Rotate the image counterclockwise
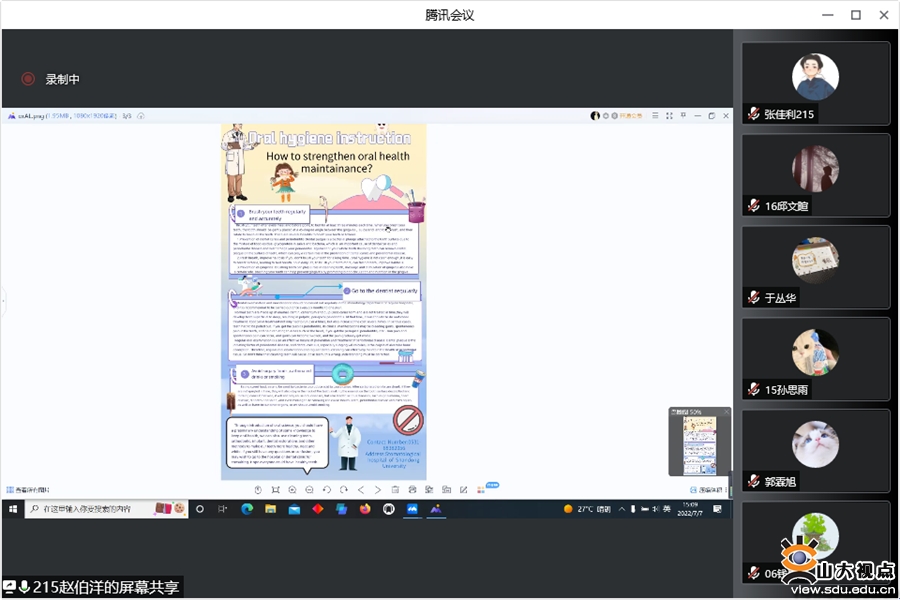Viewport: 900px width, 600px height. 326,490
